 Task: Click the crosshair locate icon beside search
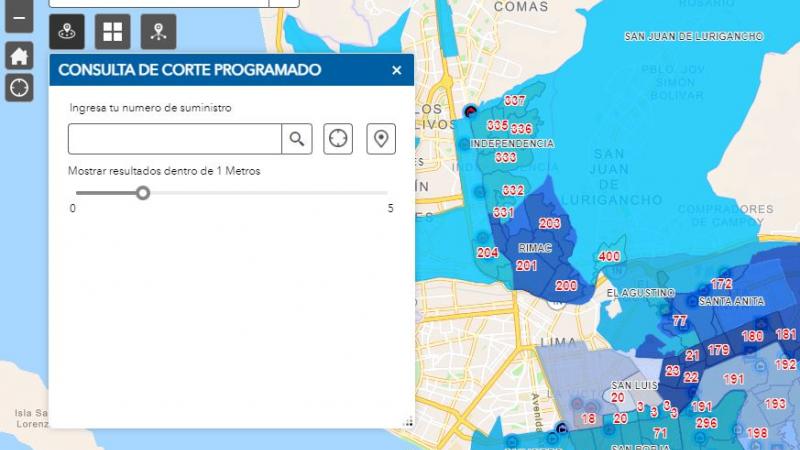point(338,139)
